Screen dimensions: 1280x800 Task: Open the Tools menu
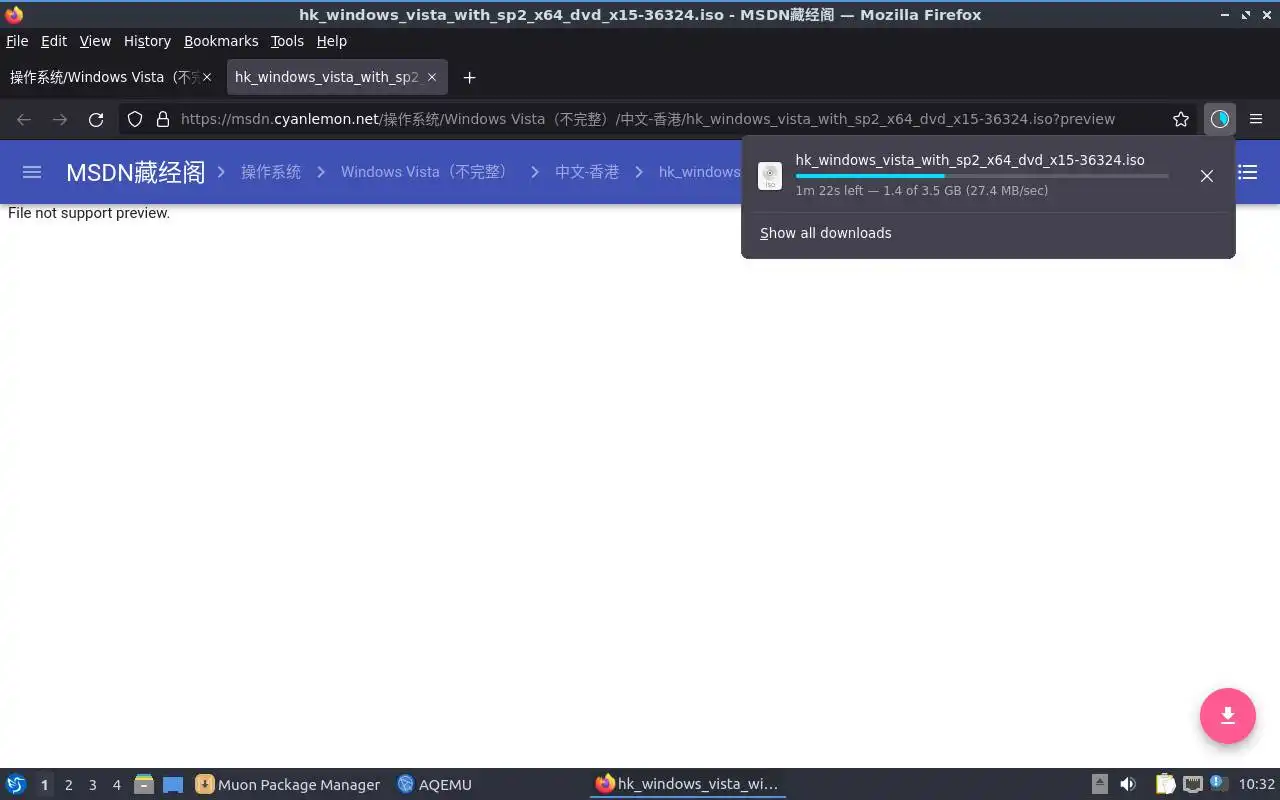pyautogui.click(x=287, y=41)
